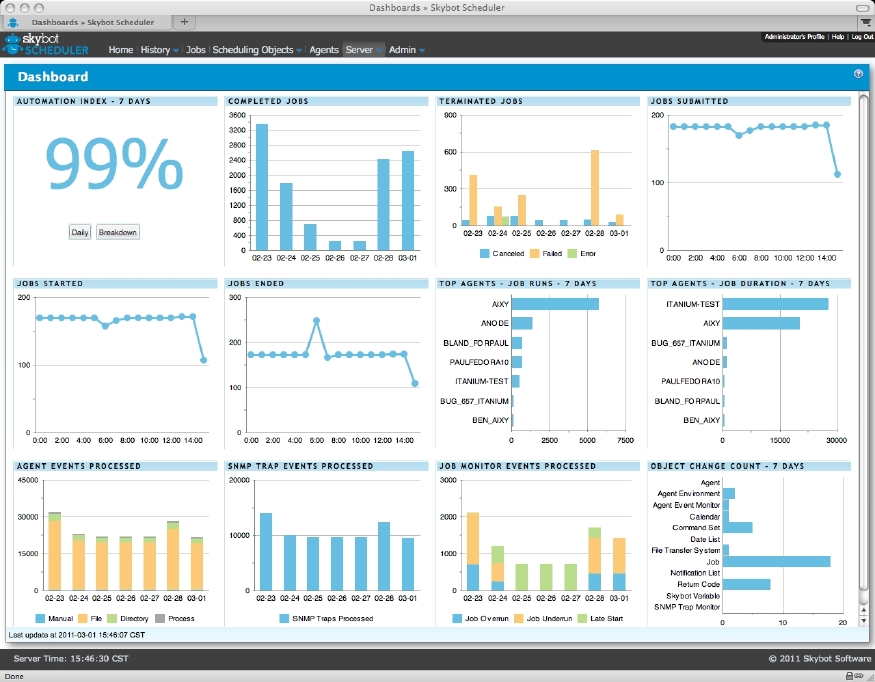Open the Server menu dropdown
Screen dimensions: 875x682
[x=363, y=50]
